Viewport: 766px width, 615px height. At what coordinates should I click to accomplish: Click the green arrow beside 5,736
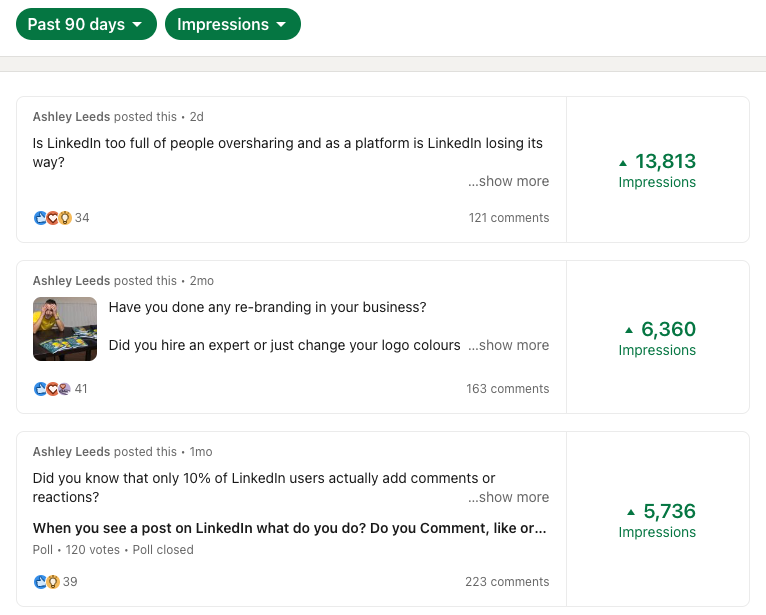tap(631, 512)
